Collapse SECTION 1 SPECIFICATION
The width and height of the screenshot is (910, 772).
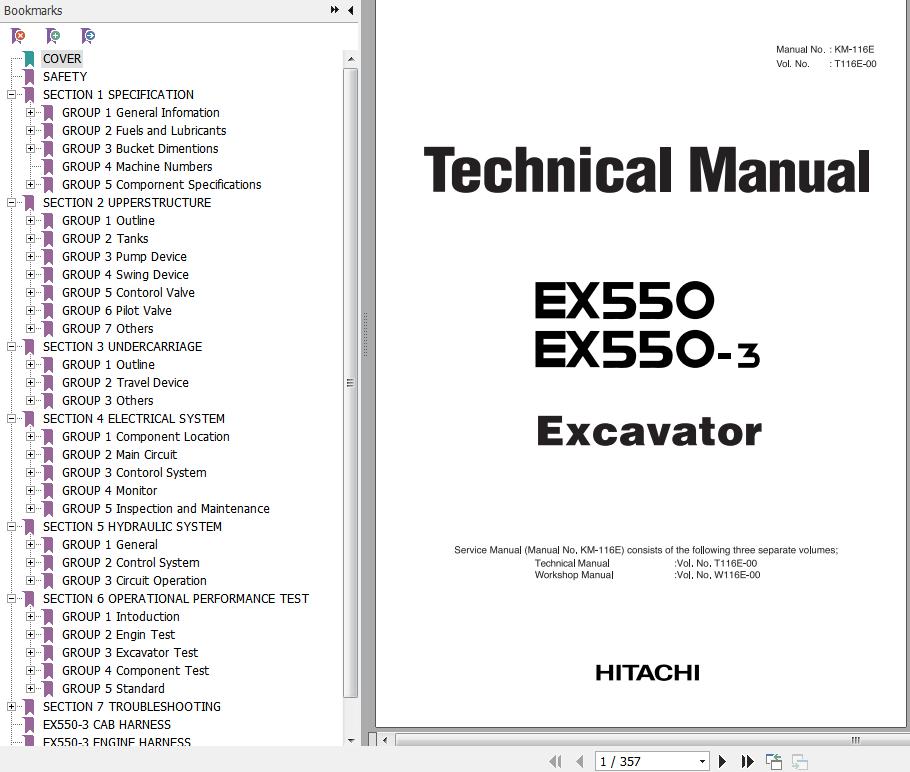click(x=11, y=95)
